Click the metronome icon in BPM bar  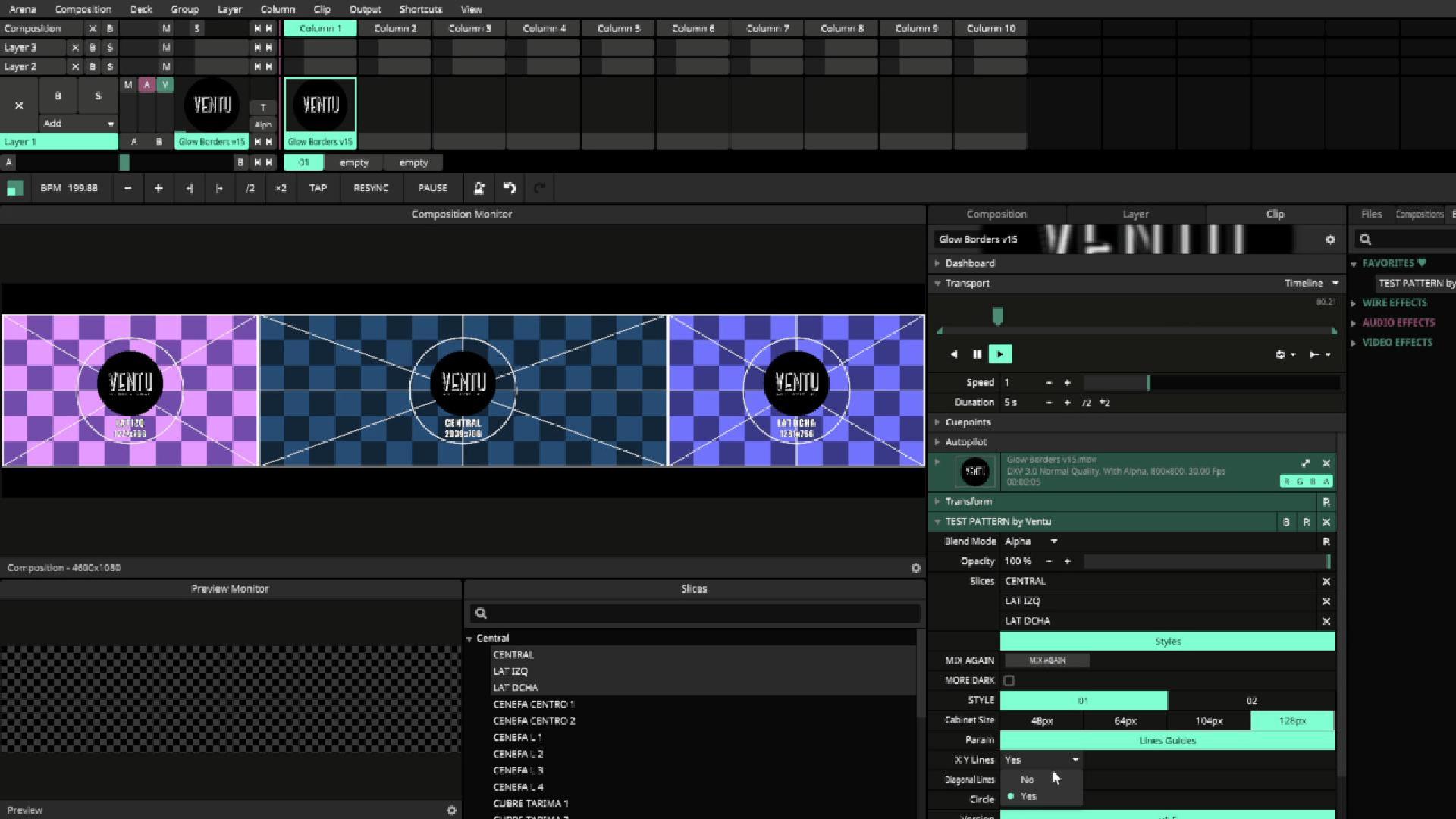click(x=479, y=188)
